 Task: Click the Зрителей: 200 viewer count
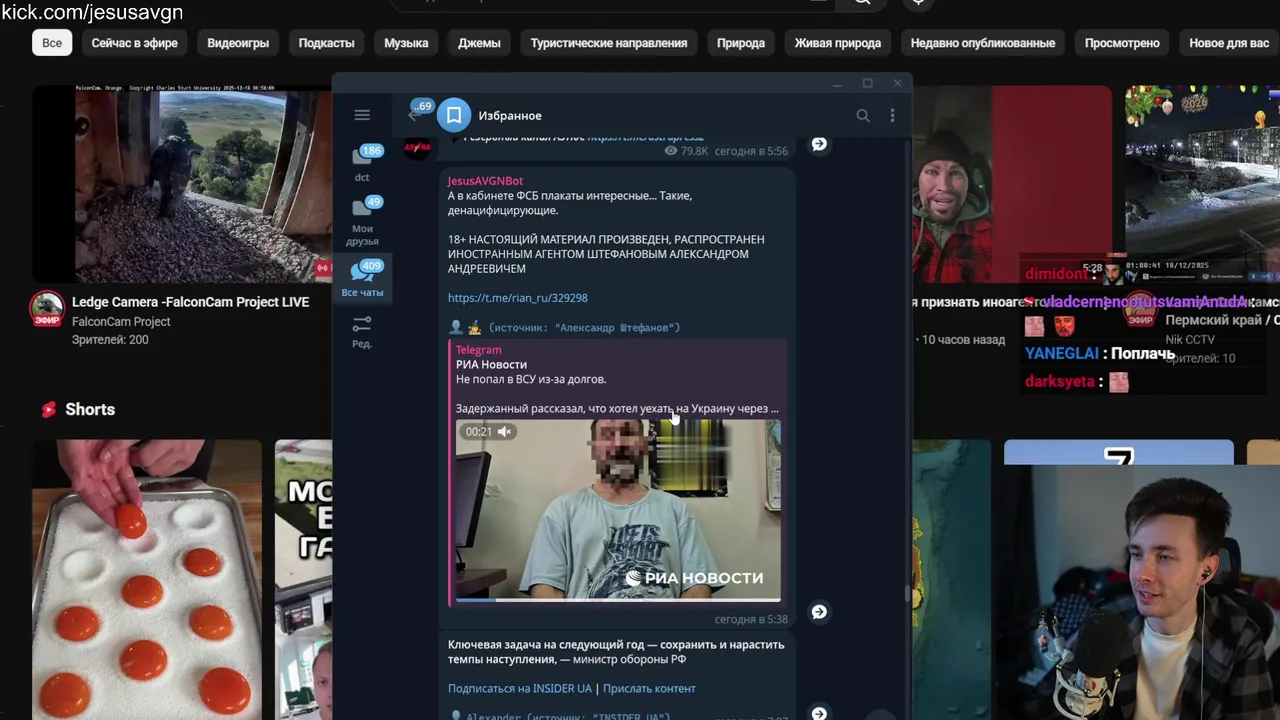pyautogui.click(x=110, y=340)
